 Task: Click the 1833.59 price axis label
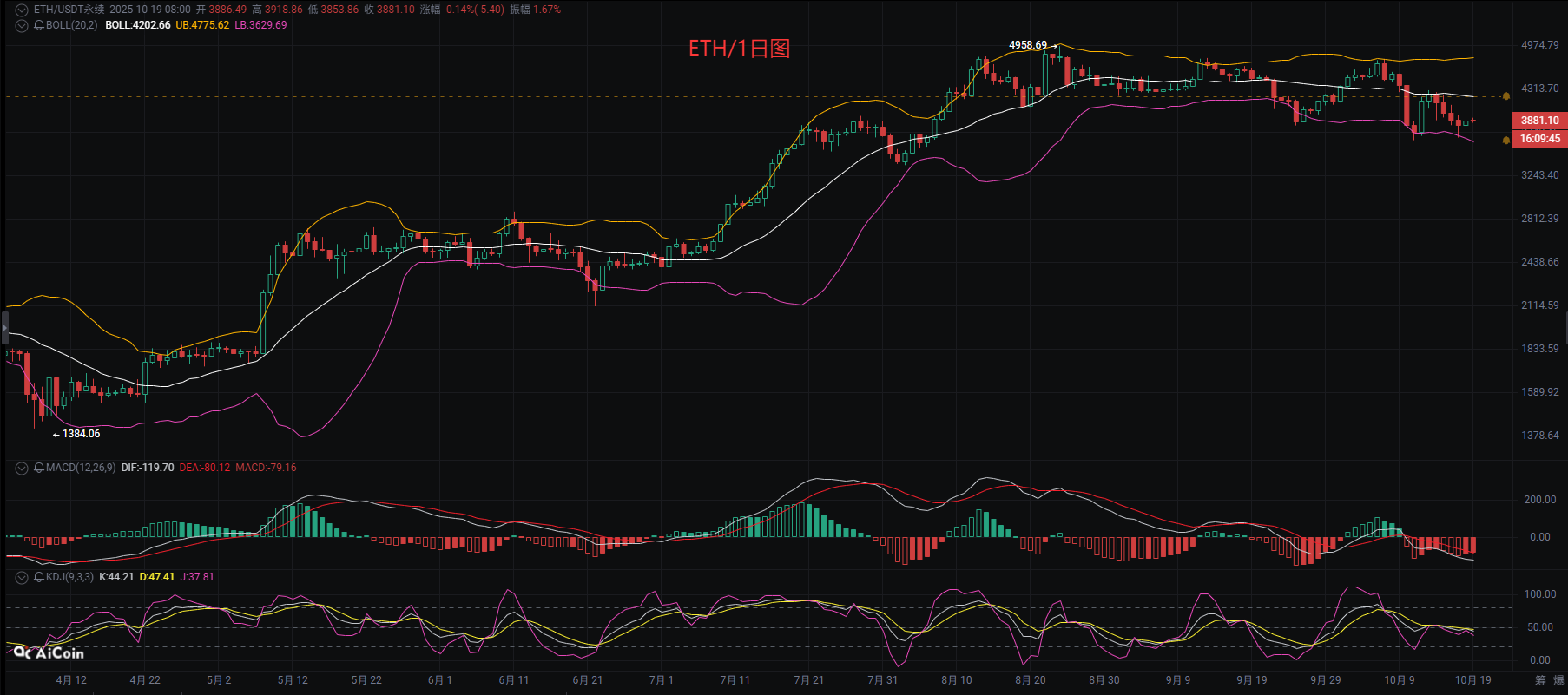point(1540,349)
